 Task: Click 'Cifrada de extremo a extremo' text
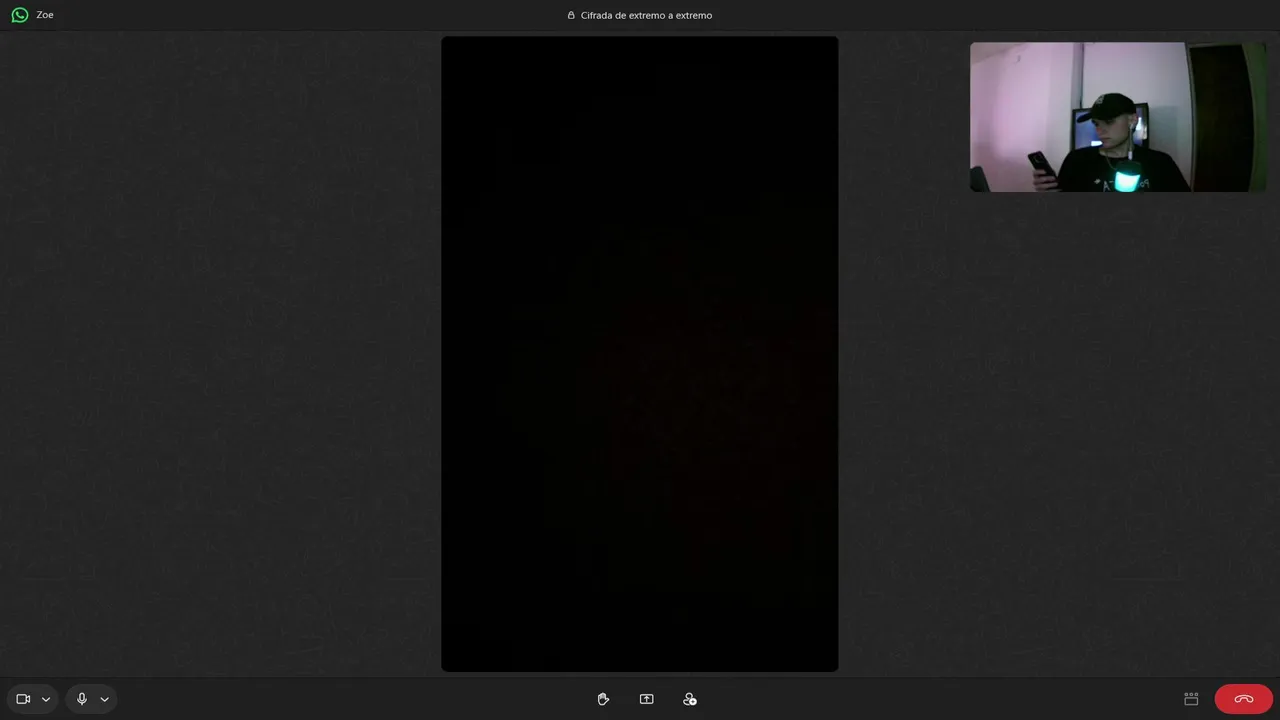pos(646,15)
